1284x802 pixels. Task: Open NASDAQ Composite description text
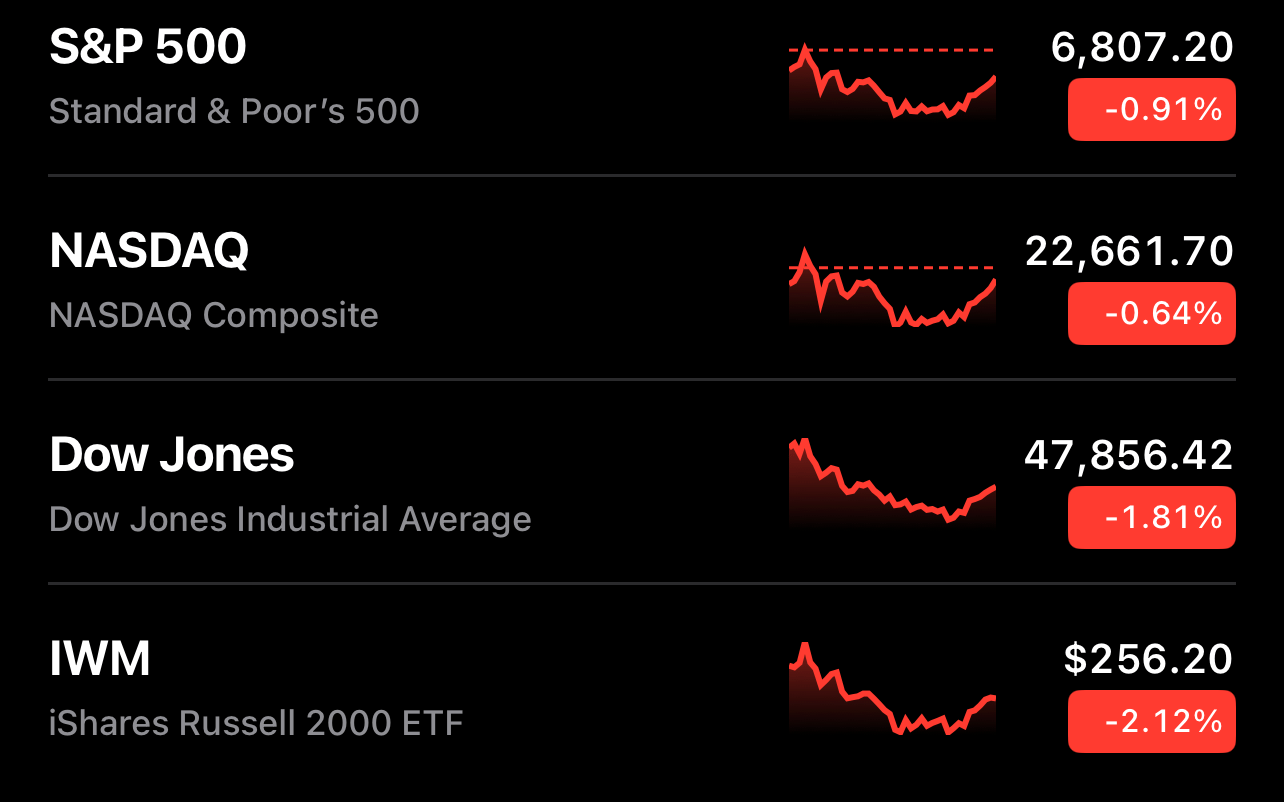click(214, 315)
